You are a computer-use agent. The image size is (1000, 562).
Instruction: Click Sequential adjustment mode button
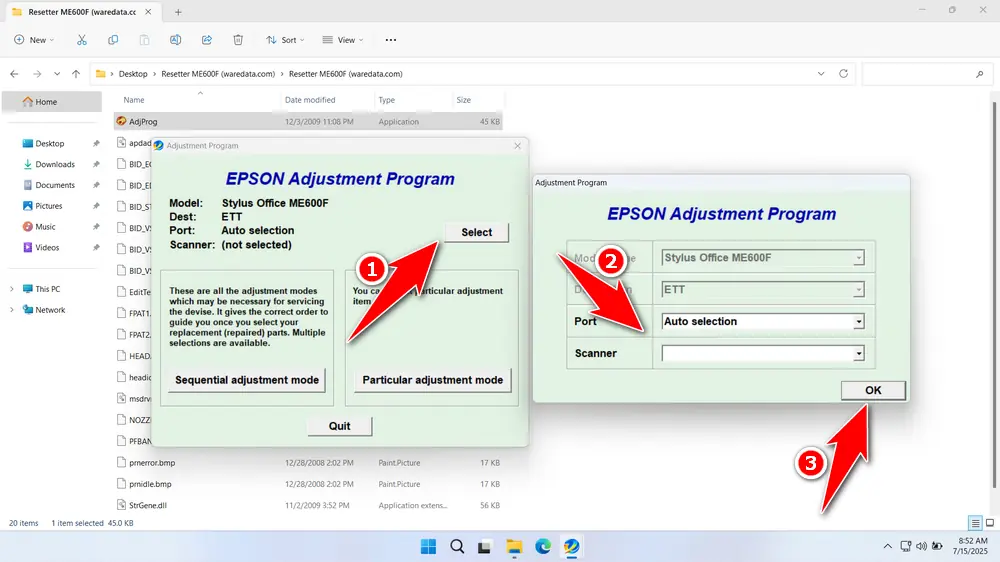pyautogui.click(x=247, y=380)
